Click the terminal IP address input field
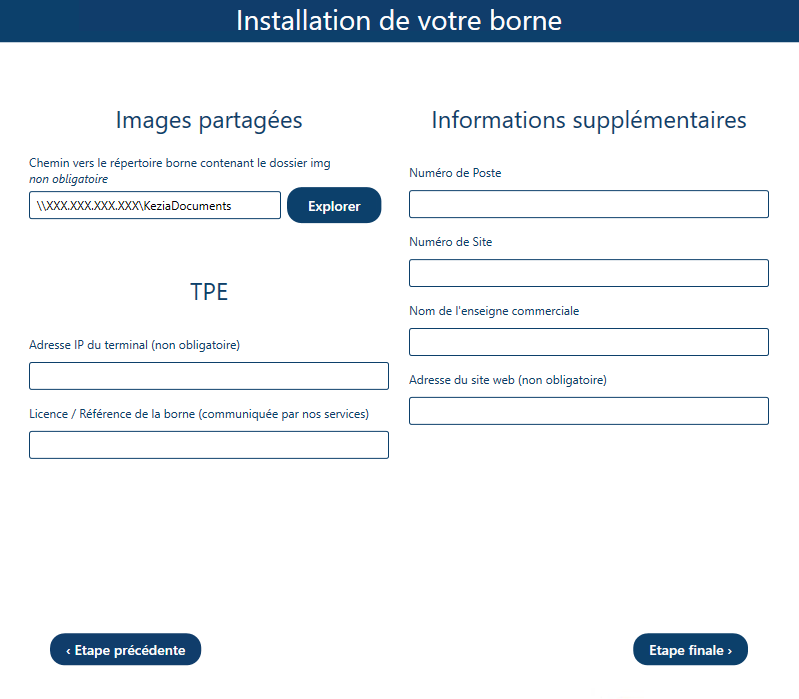The image size is (799, 699). [208, 376]
